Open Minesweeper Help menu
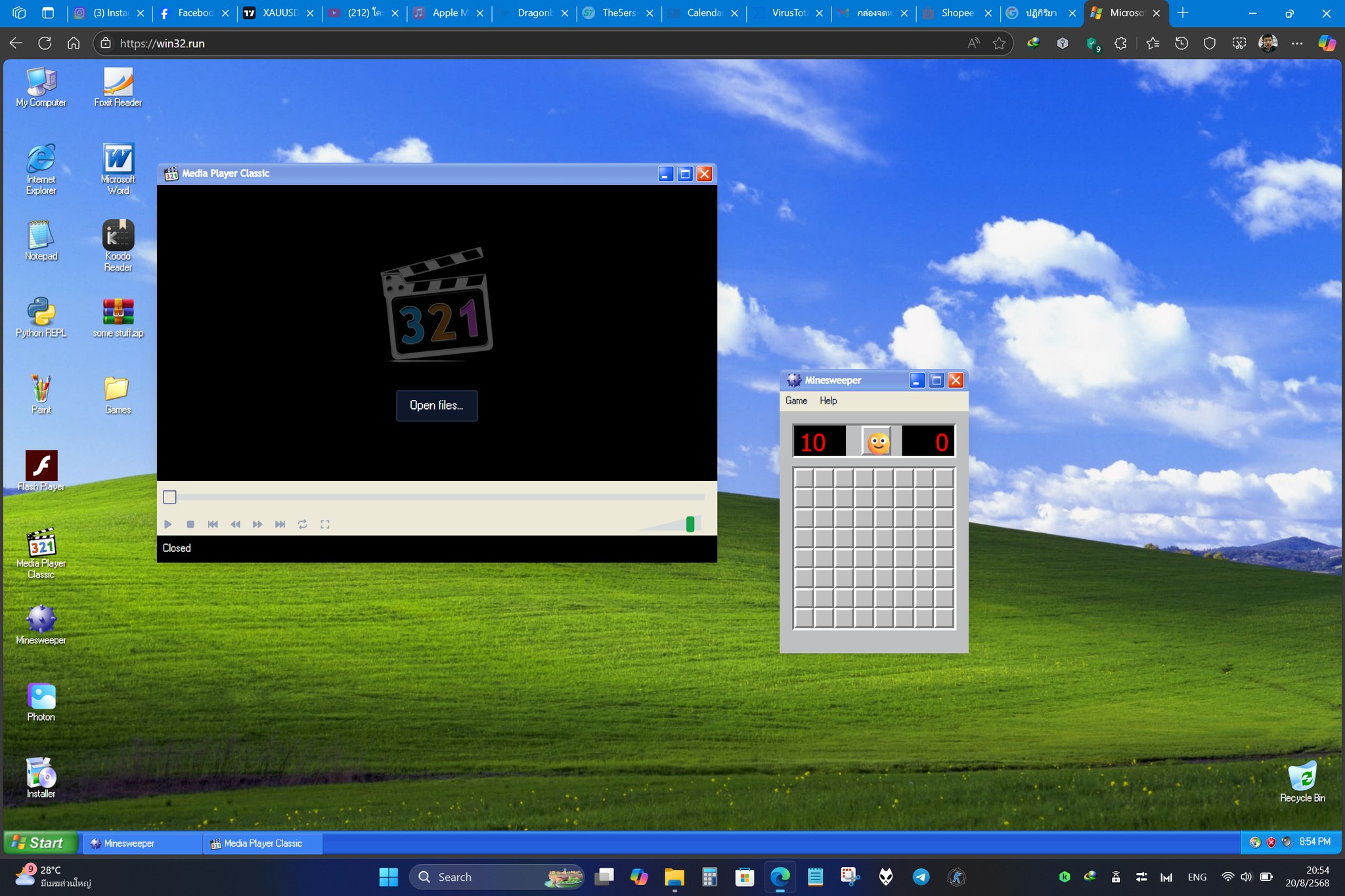Image resolution: width=1345 pixels, height=896 pixels. click(828, 400)
